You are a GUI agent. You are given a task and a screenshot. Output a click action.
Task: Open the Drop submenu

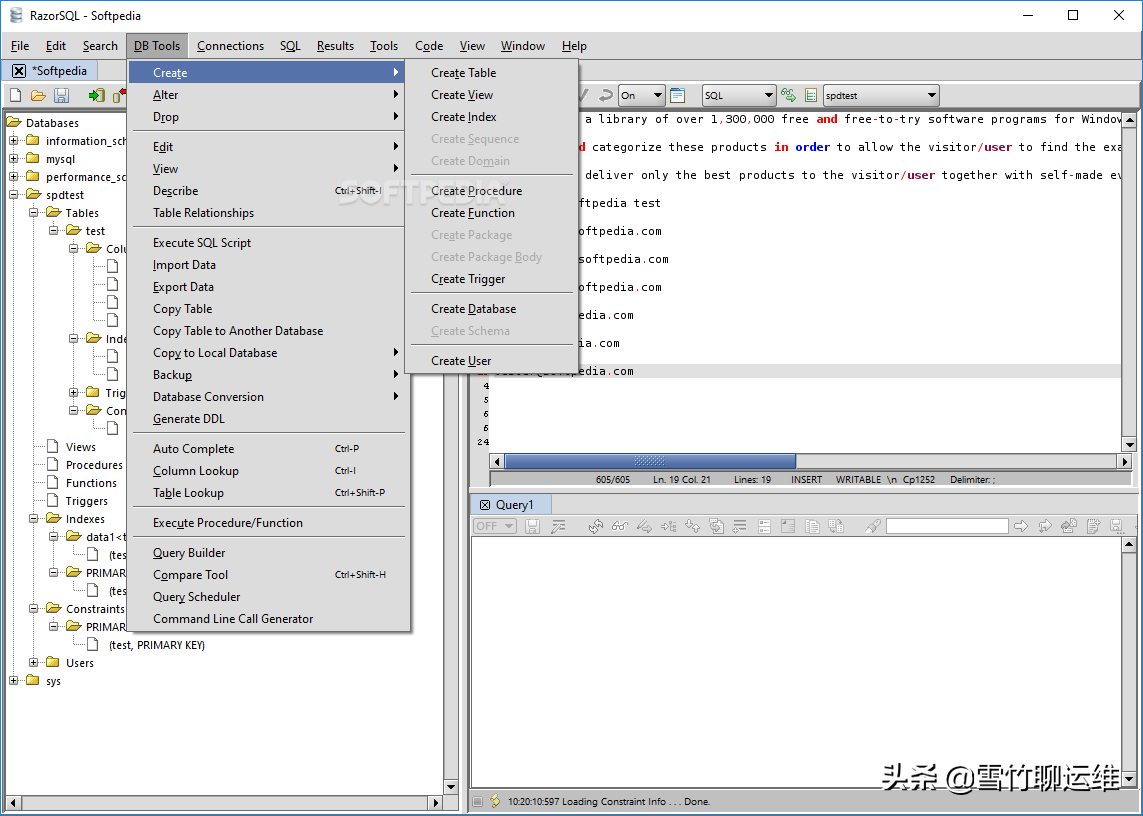pos(267,117)
